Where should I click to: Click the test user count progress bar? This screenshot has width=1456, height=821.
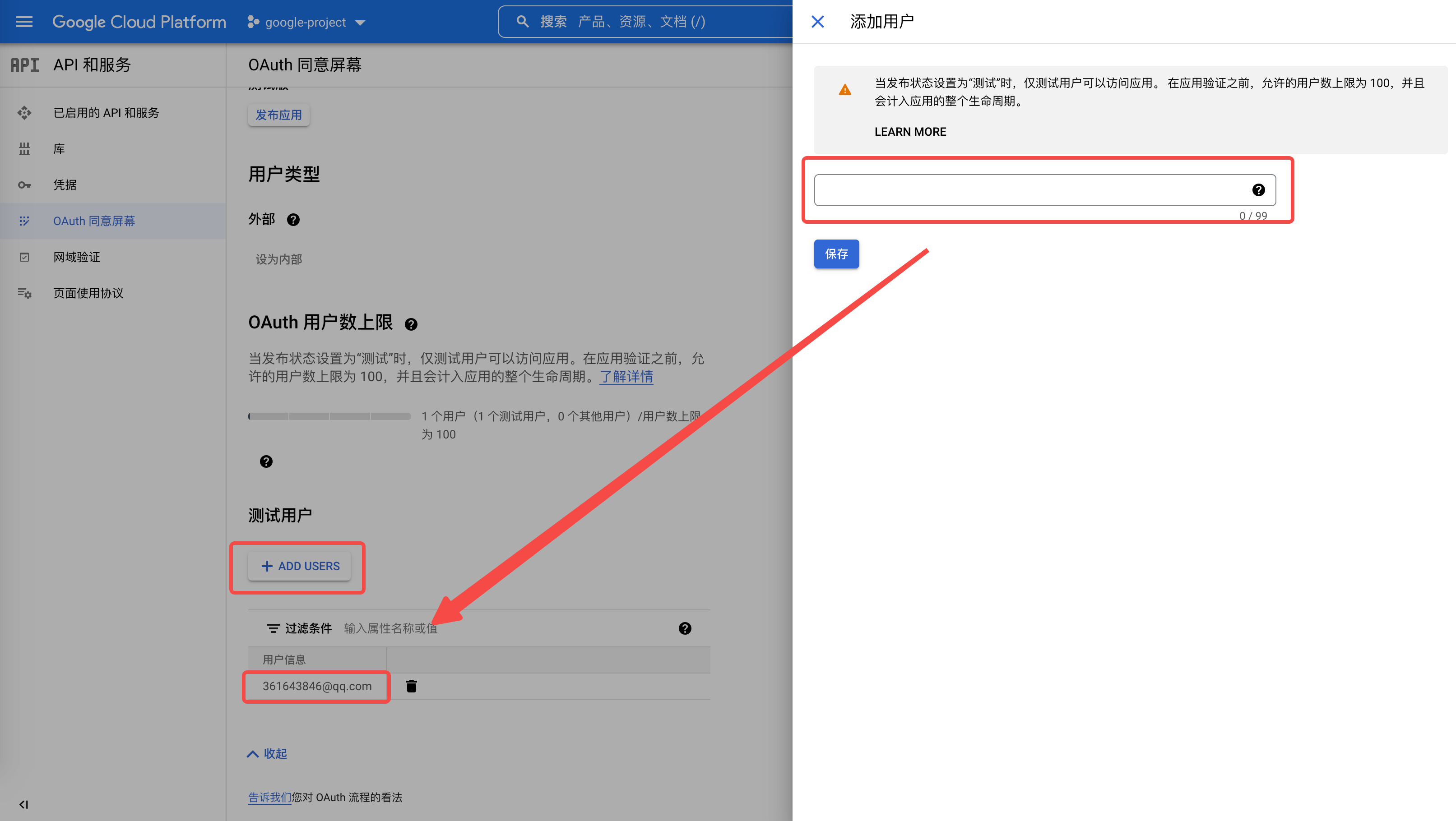(329, 416)
